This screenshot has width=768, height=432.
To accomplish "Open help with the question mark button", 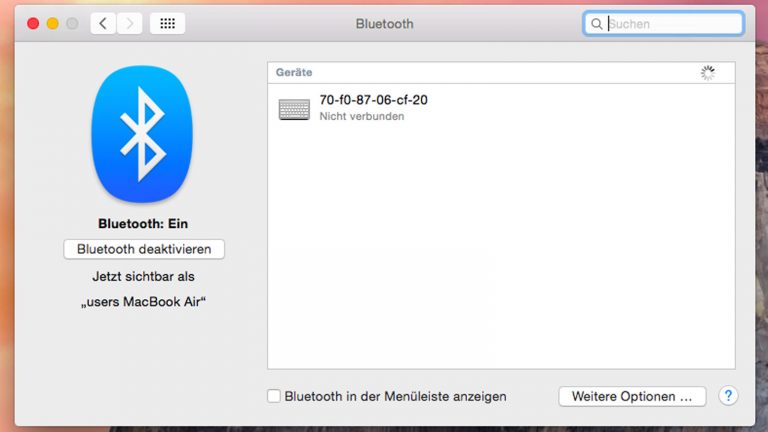I will (728, 396).
